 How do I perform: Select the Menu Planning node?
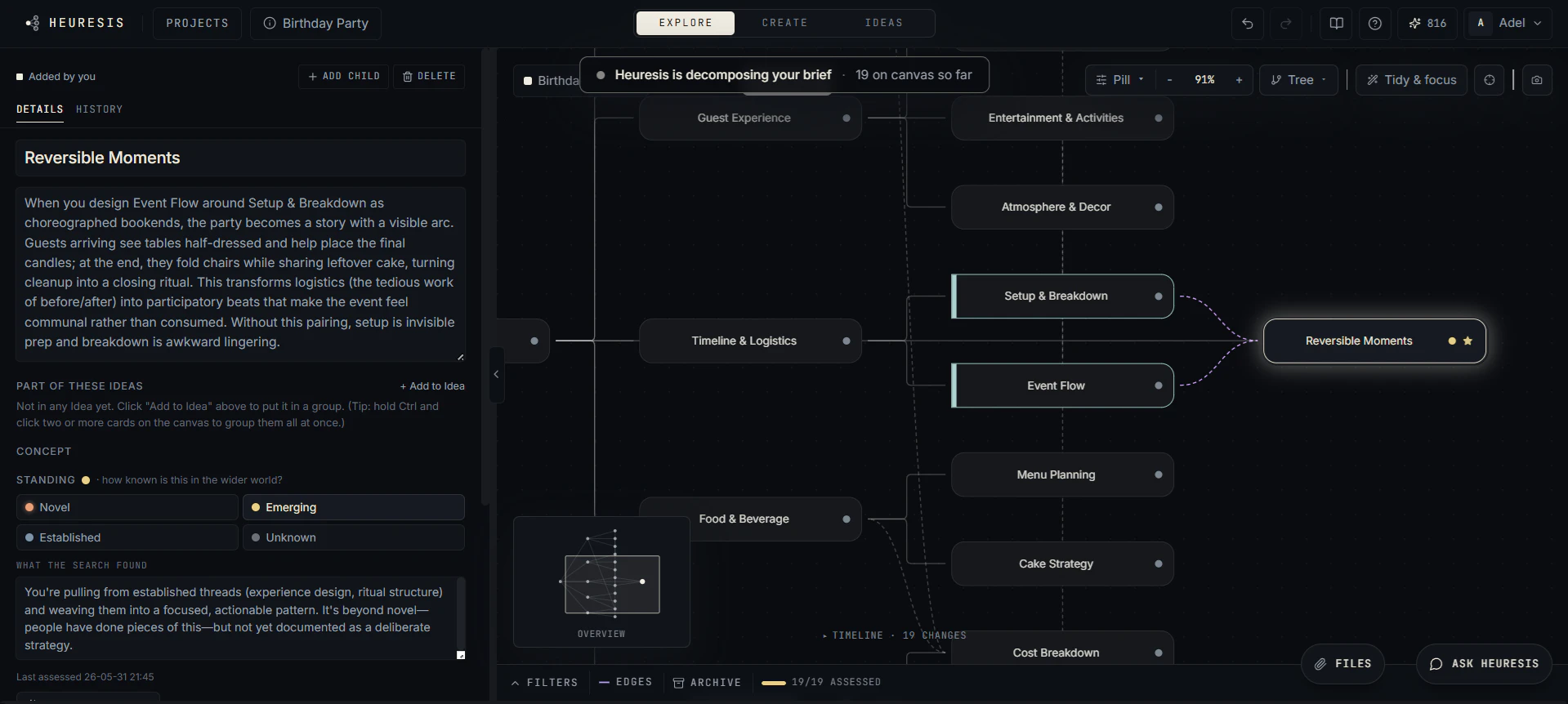pos(1062,475)
